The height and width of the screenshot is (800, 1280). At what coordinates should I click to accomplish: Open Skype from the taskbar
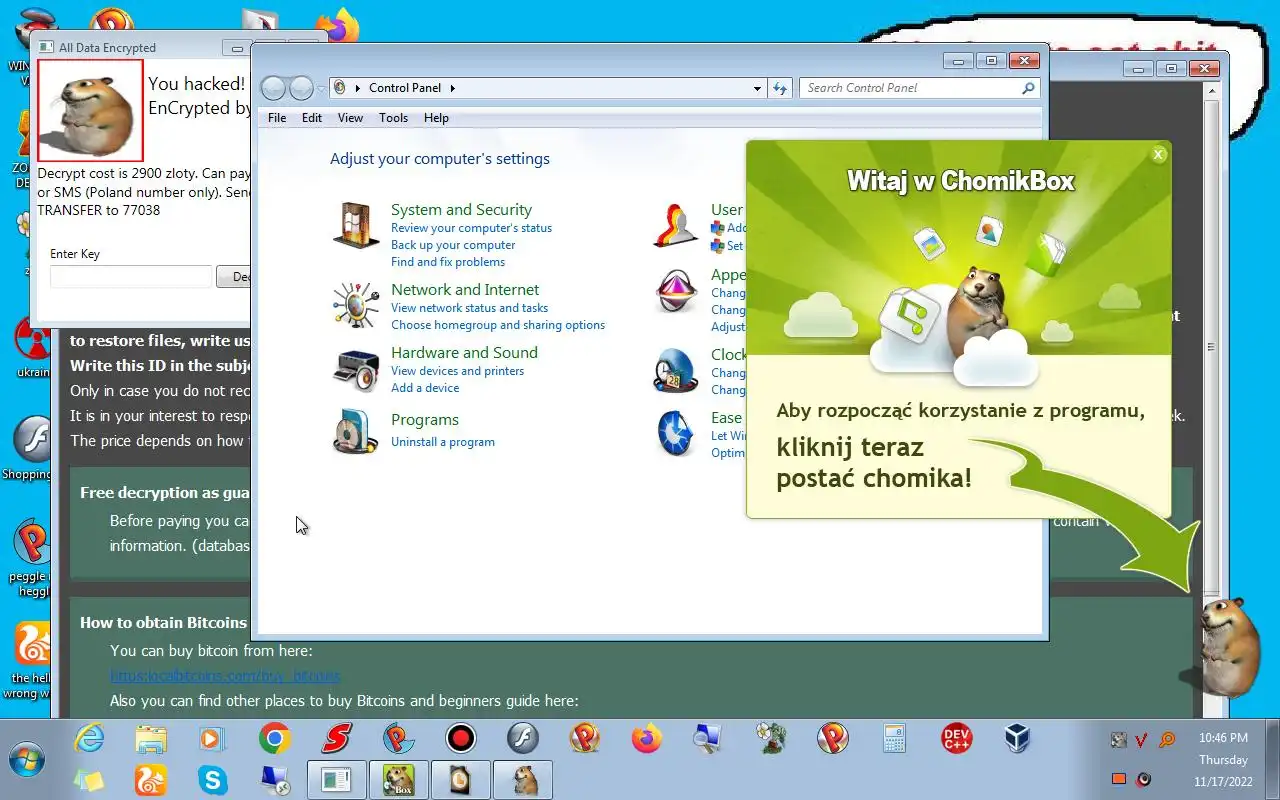[213, 779]
